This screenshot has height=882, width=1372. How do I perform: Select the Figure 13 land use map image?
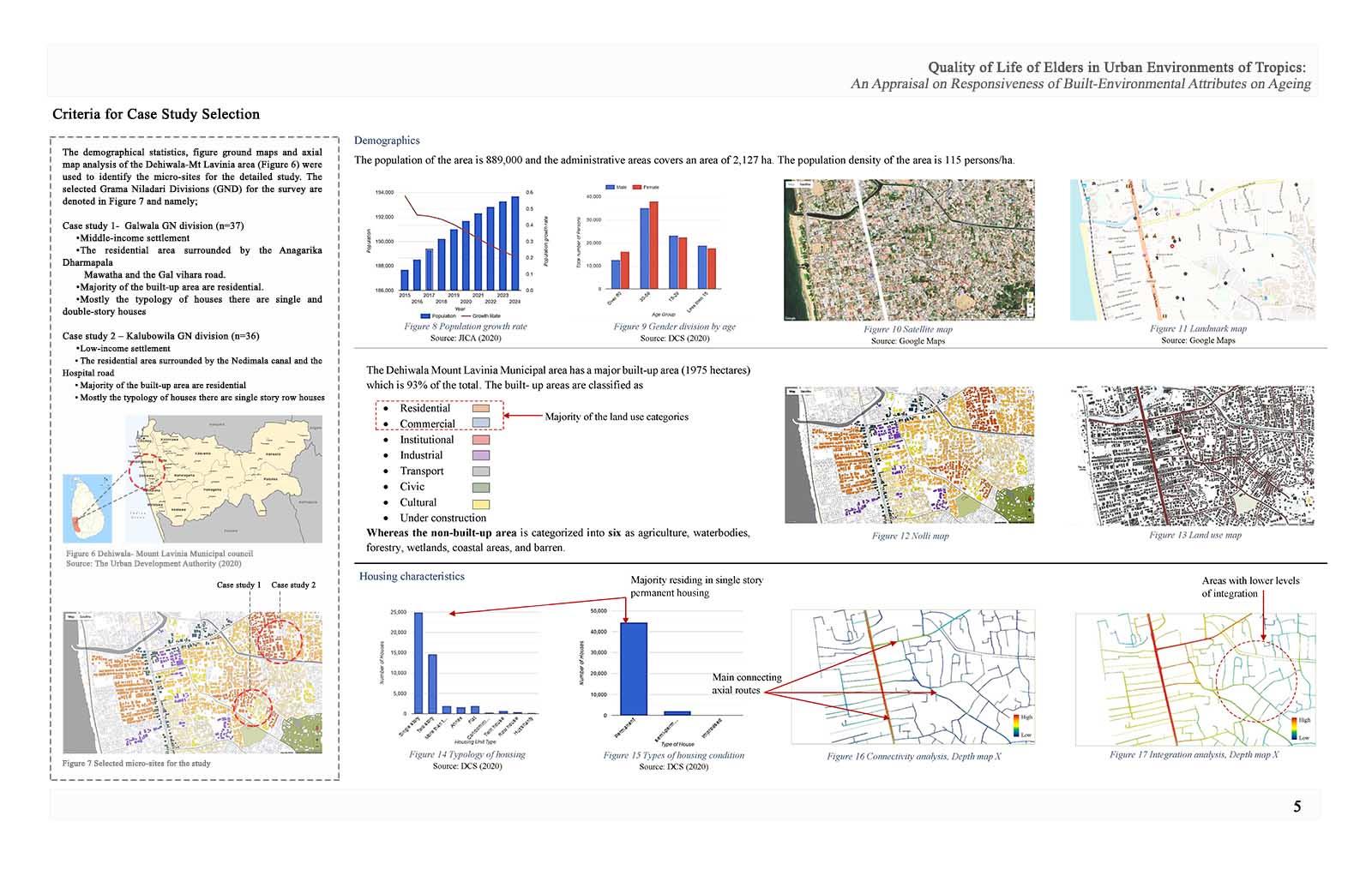point(1193,455)
